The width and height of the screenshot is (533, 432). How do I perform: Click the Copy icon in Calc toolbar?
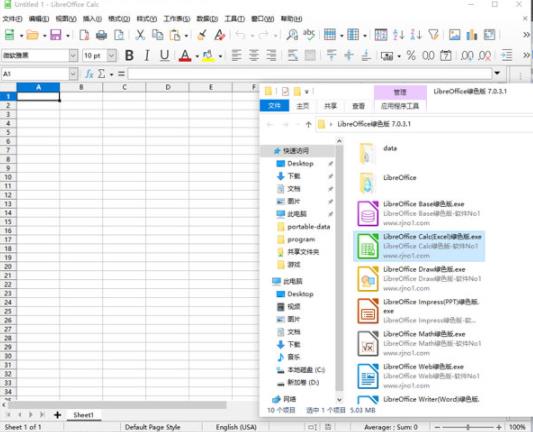(157, 35)
